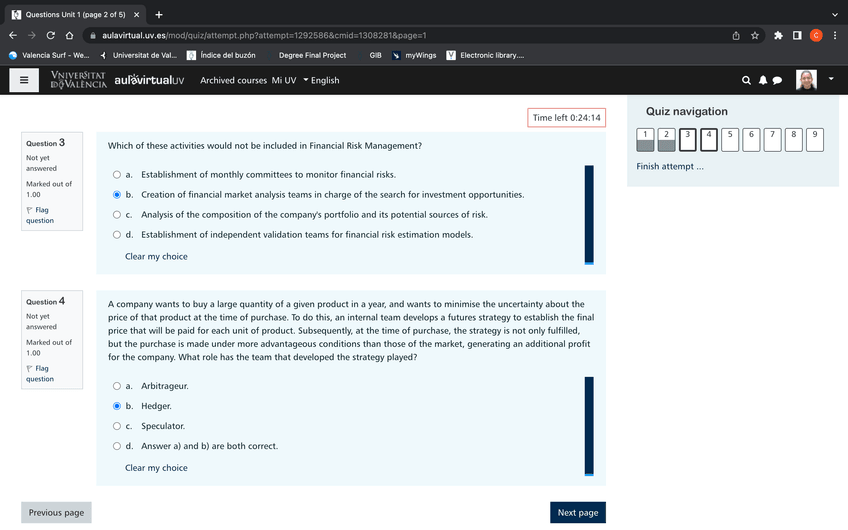Image resolution: width=848 pixels, height=530 pixels.
Task: Open the Chrome three-dot menu
Action: (835, 35)
